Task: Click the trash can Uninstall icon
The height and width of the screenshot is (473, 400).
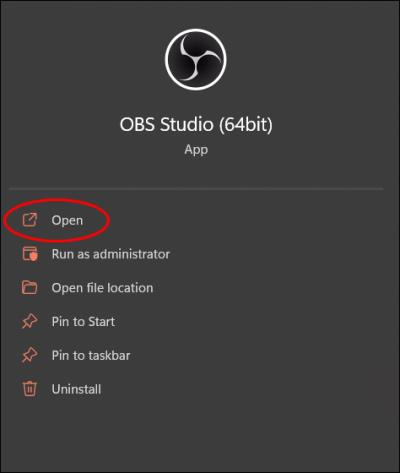Action: [x=30, y=389]
